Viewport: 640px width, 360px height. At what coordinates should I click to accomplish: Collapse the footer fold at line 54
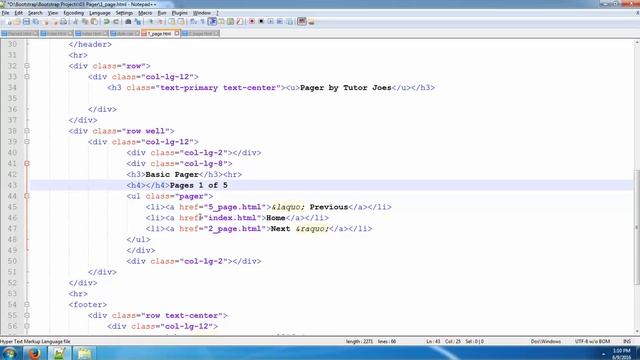27,304
